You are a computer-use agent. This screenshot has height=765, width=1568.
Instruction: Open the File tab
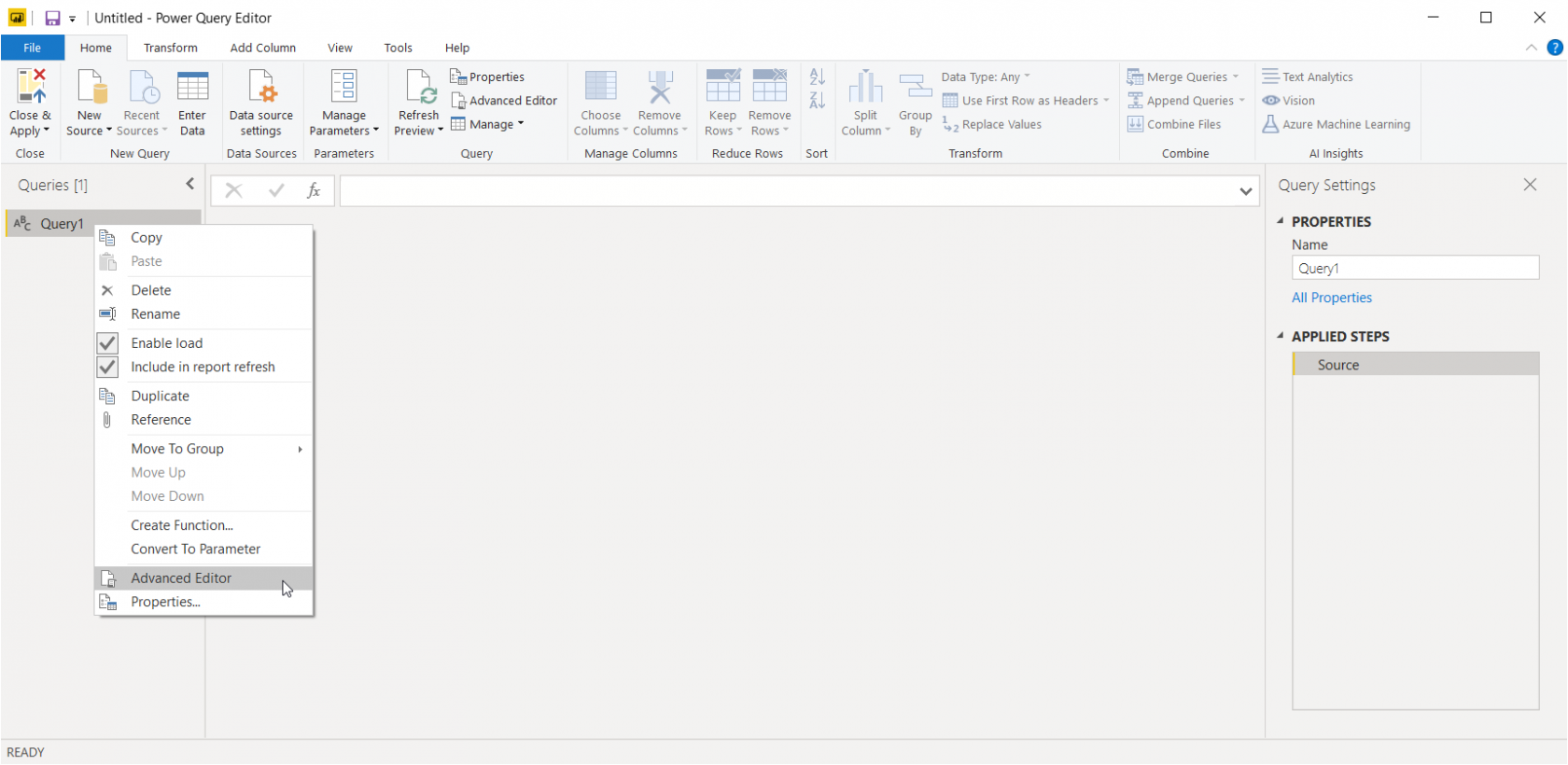33,48
